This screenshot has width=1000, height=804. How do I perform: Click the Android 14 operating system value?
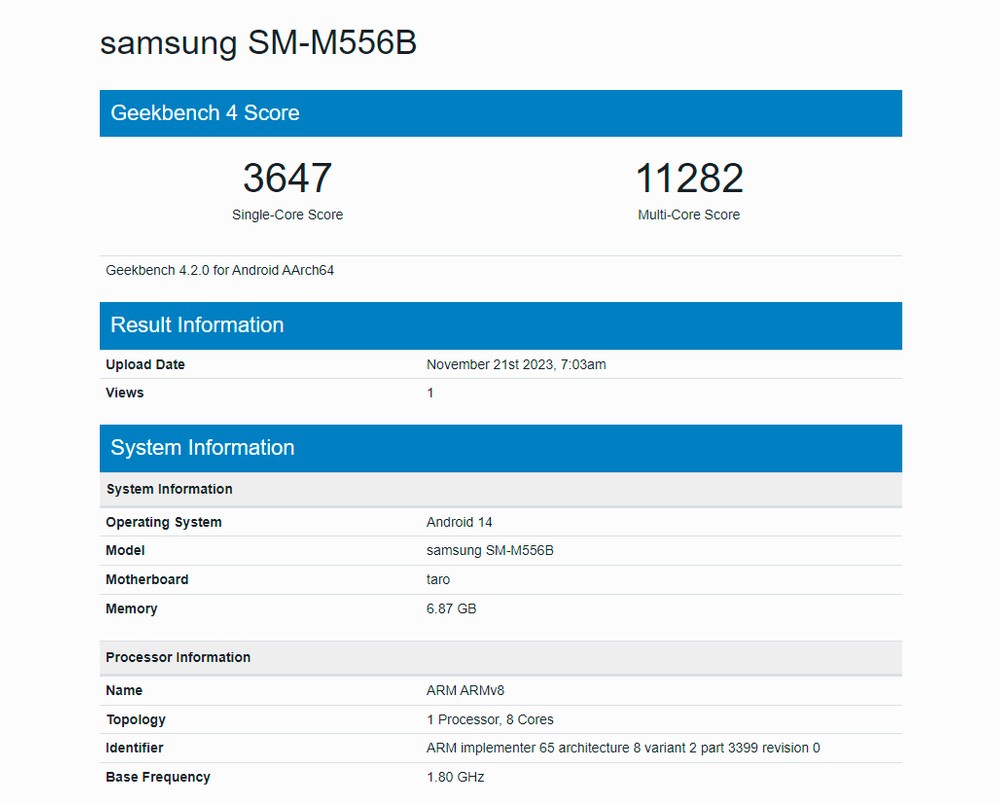pyautogui.click(x=459, y=522)
